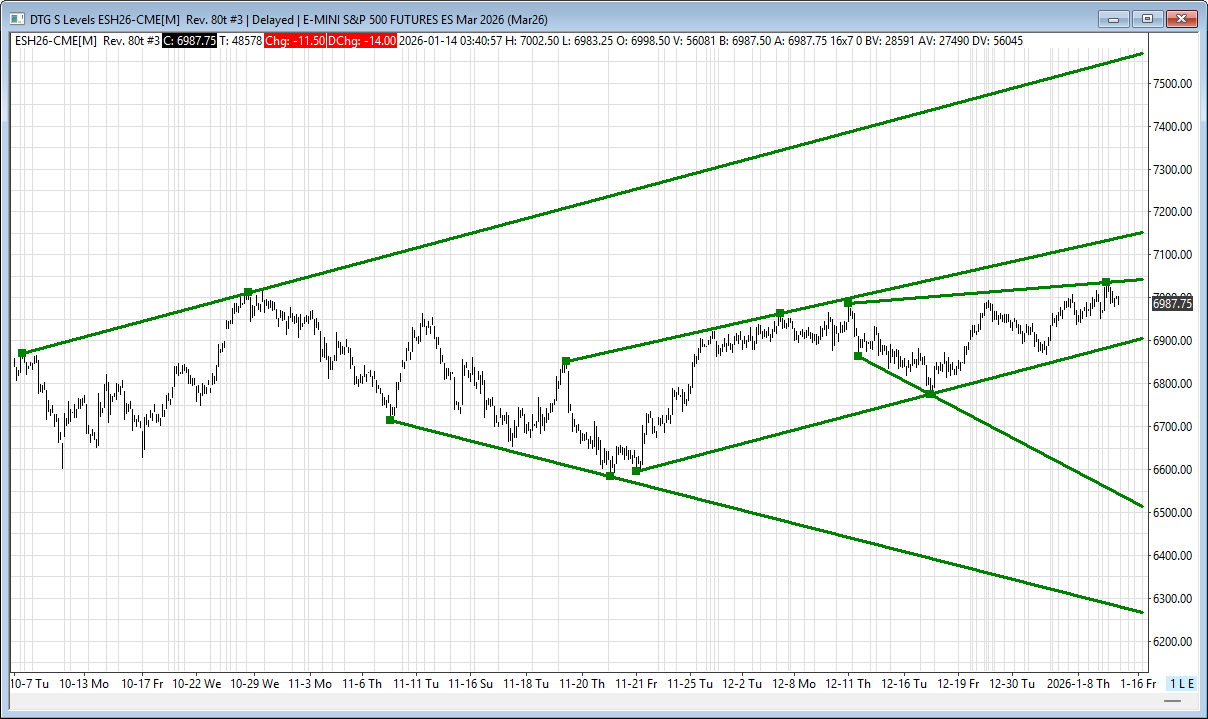Screen dimensions: 1208x719
Task: Click the 2026-1-8 Th date label
Action: pos(1077,684)
